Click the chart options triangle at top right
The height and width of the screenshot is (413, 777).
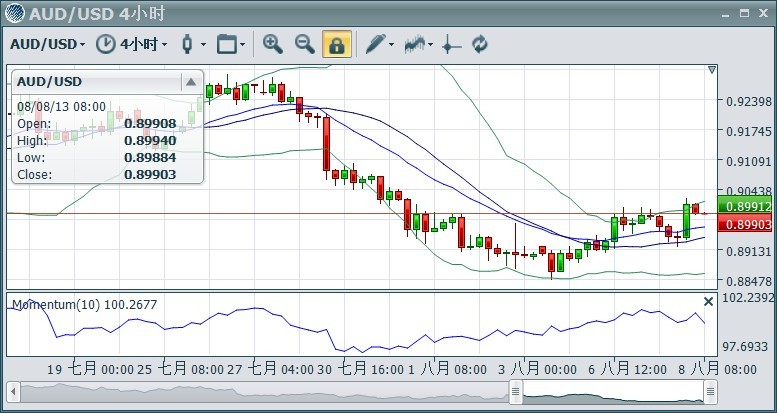click(x=712, y=70)
